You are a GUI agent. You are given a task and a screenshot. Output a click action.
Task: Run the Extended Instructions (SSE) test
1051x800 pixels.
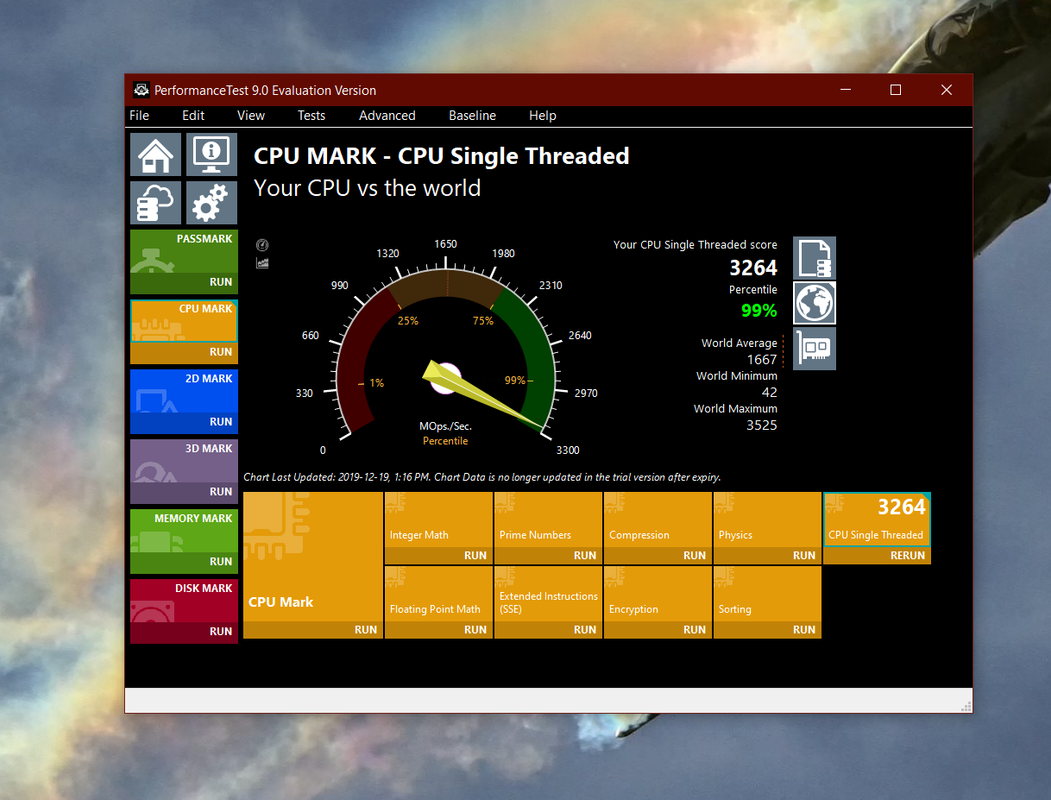tap(548, 630)
